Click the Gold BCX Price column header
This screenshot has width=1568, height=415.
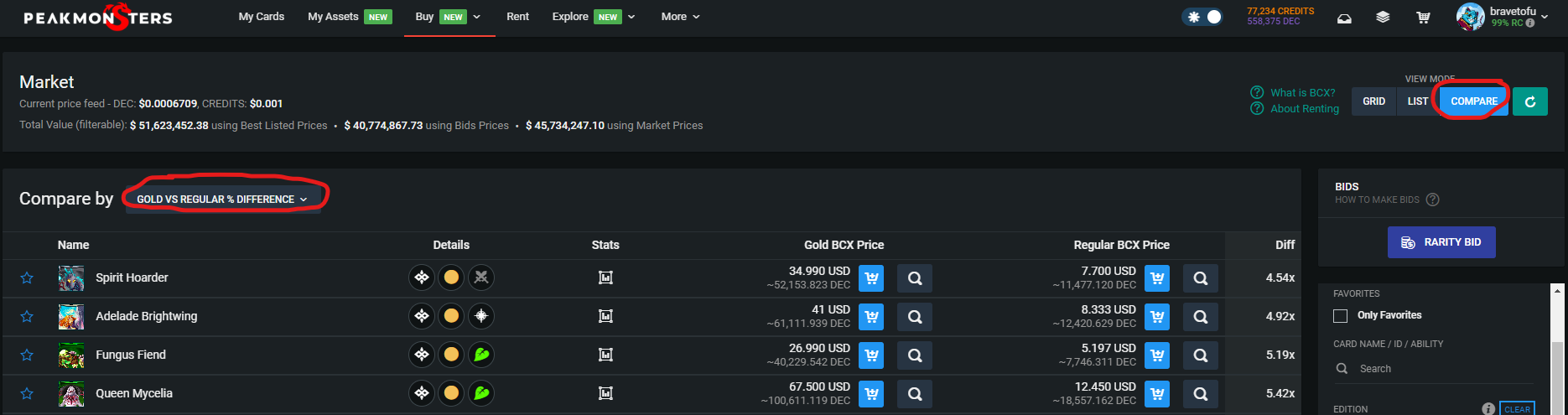click(844, 245)
